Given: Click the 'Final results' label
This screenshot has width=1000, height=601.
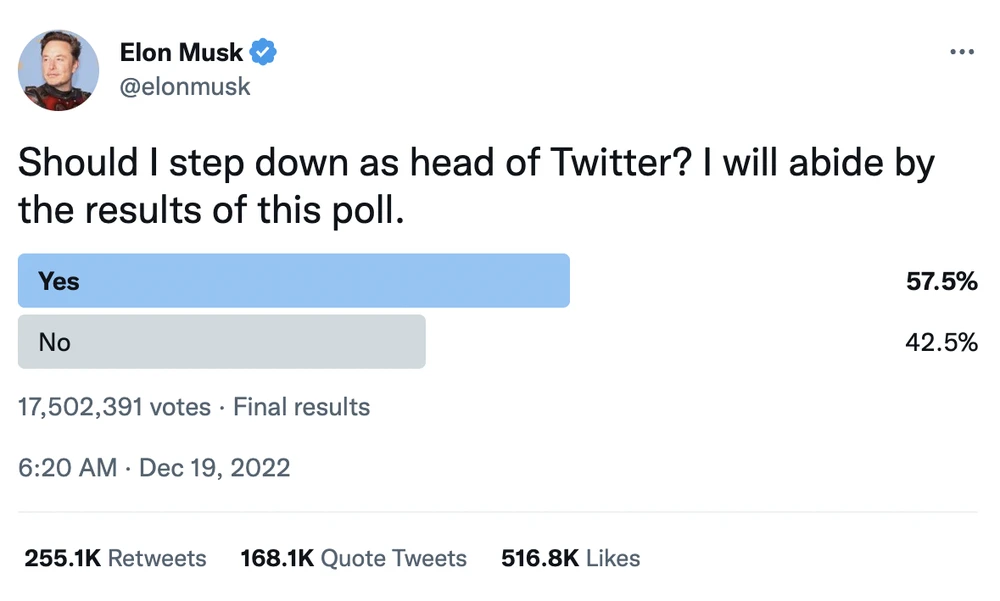Looking at the screenshot, I should [301, 407].
